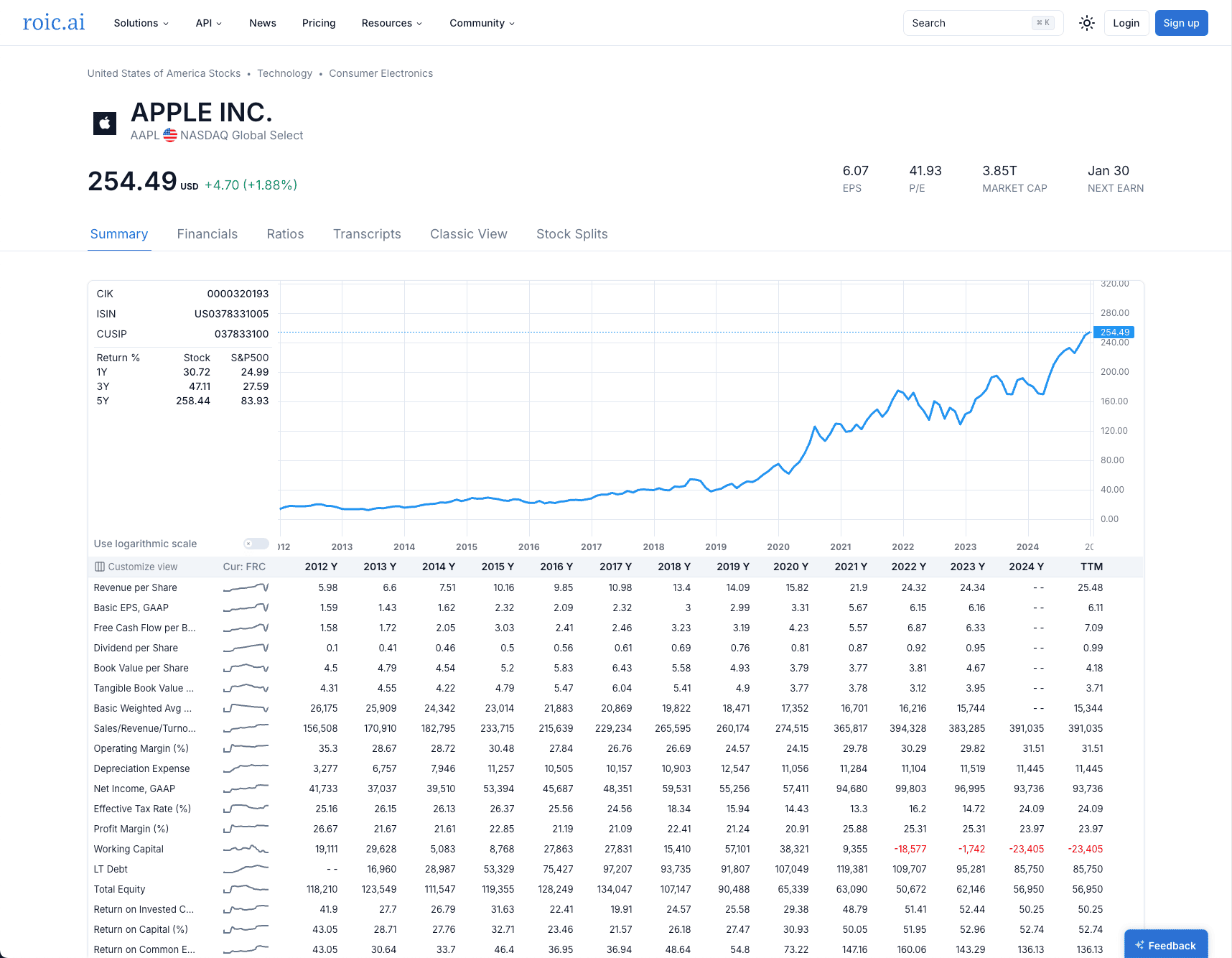Switch to the Ratios tab
Screen dimensions: 1232x958
285,234
